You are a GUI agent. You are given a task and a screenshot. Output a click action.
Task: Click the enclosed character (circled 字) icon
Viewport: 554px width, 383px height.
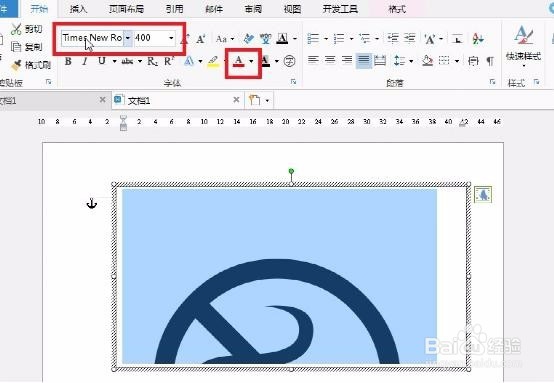(x=290, y=61)
